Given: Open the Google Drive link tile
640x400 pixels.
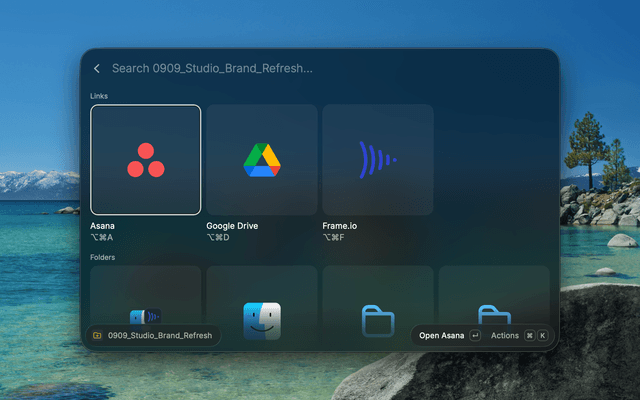Looking at the screenshot, I should pos(262,160).
